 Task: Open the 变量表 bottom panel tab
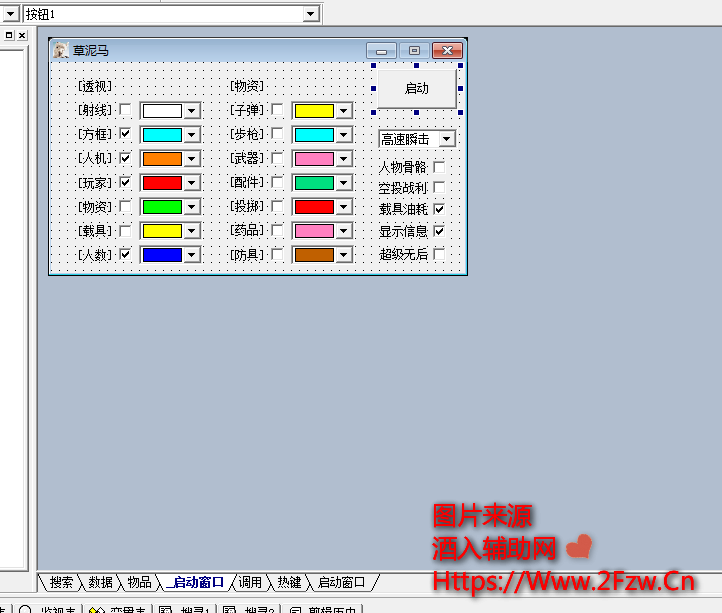117,609
